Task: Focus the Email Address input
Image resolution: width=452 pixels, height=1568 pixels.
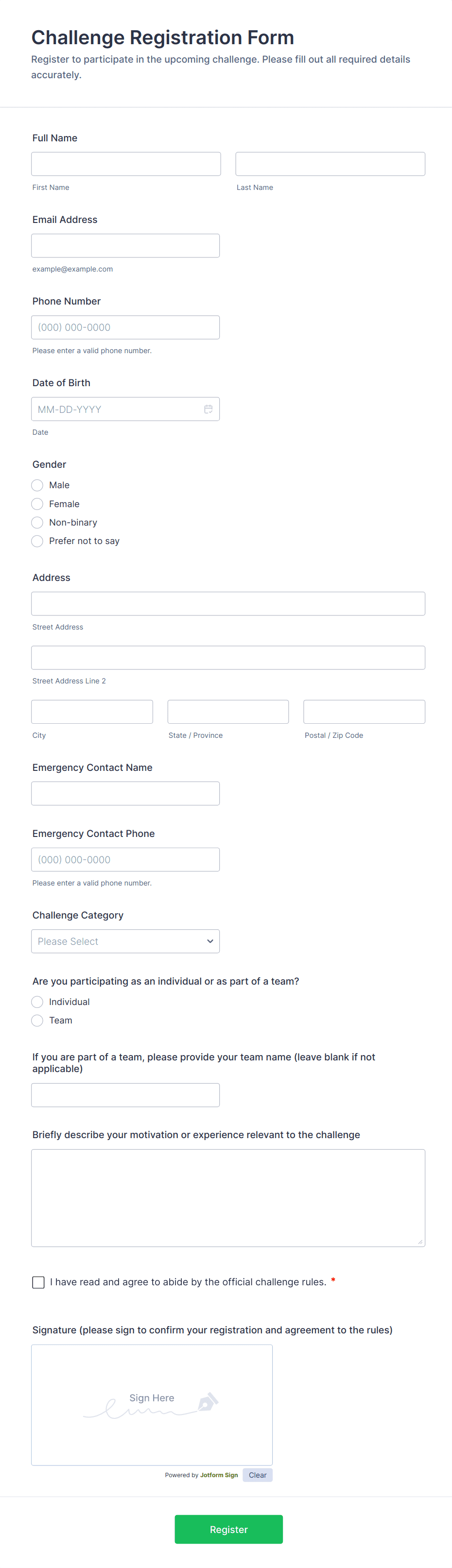Action: (125, 245)
